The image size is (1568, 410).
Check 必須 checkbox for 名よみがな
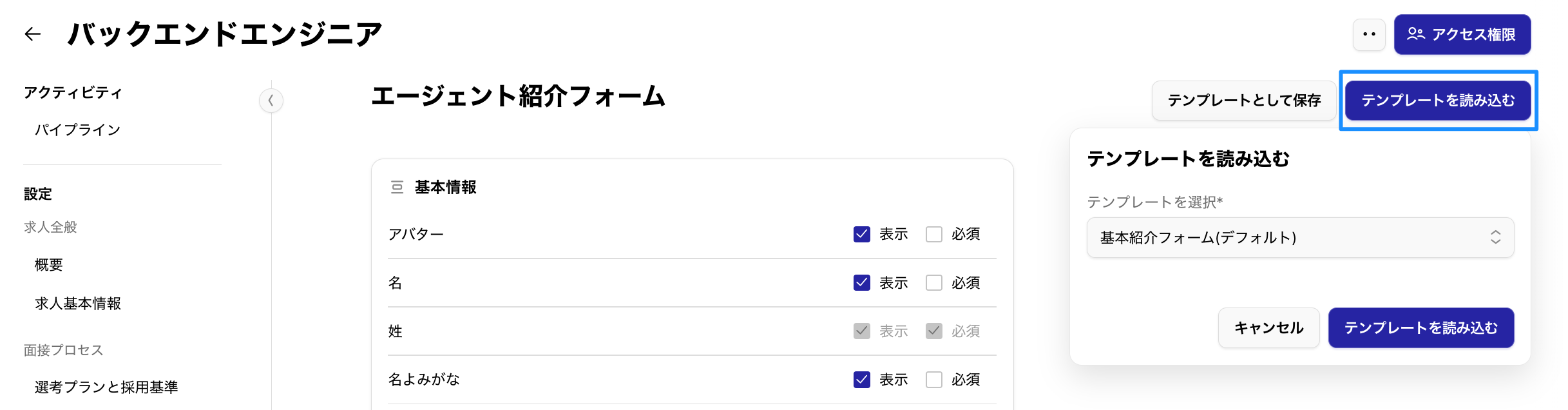click(933, 380)
